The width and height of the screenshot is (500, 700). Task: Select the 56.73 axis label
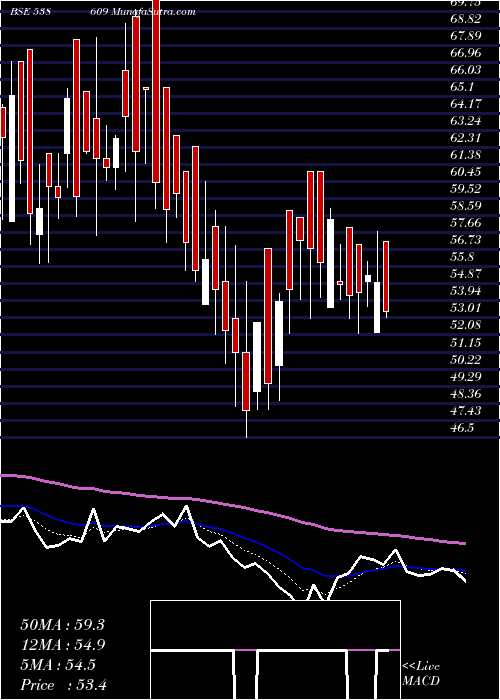(x=466, y=240)
